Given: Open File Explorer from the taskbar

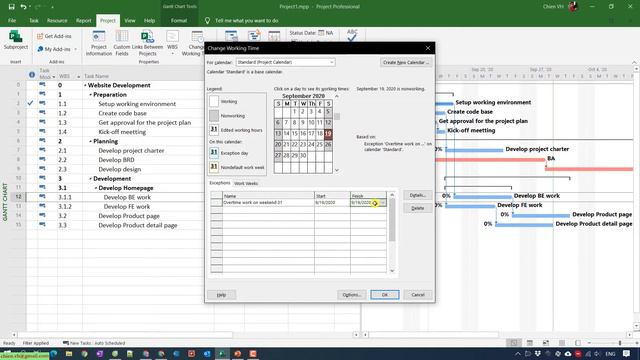Looking at the screenshot, I should click(69, 353).
